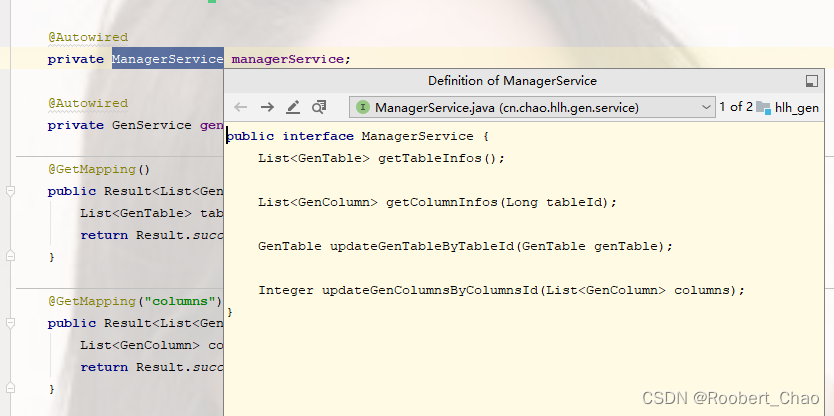Collapse the columns GetMapping method fold

click(10, 323)
